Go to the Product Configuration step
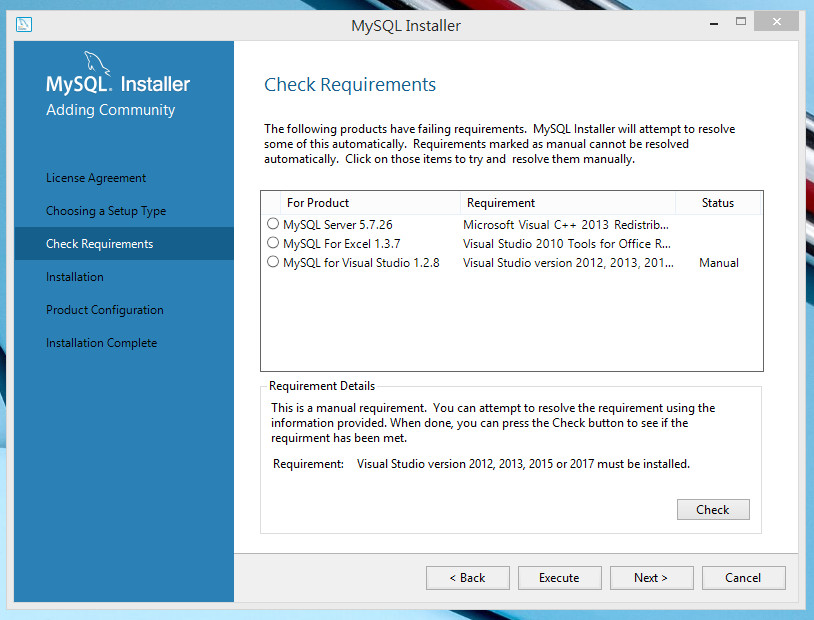Image resolution: width=814 pixels, height=620 pixels. [105, 310]
